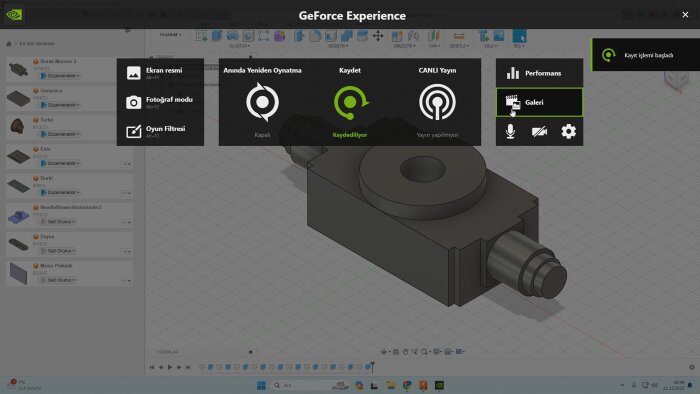
Task: Step back one timeline feature in Fusion
Action: coord(161,367)
